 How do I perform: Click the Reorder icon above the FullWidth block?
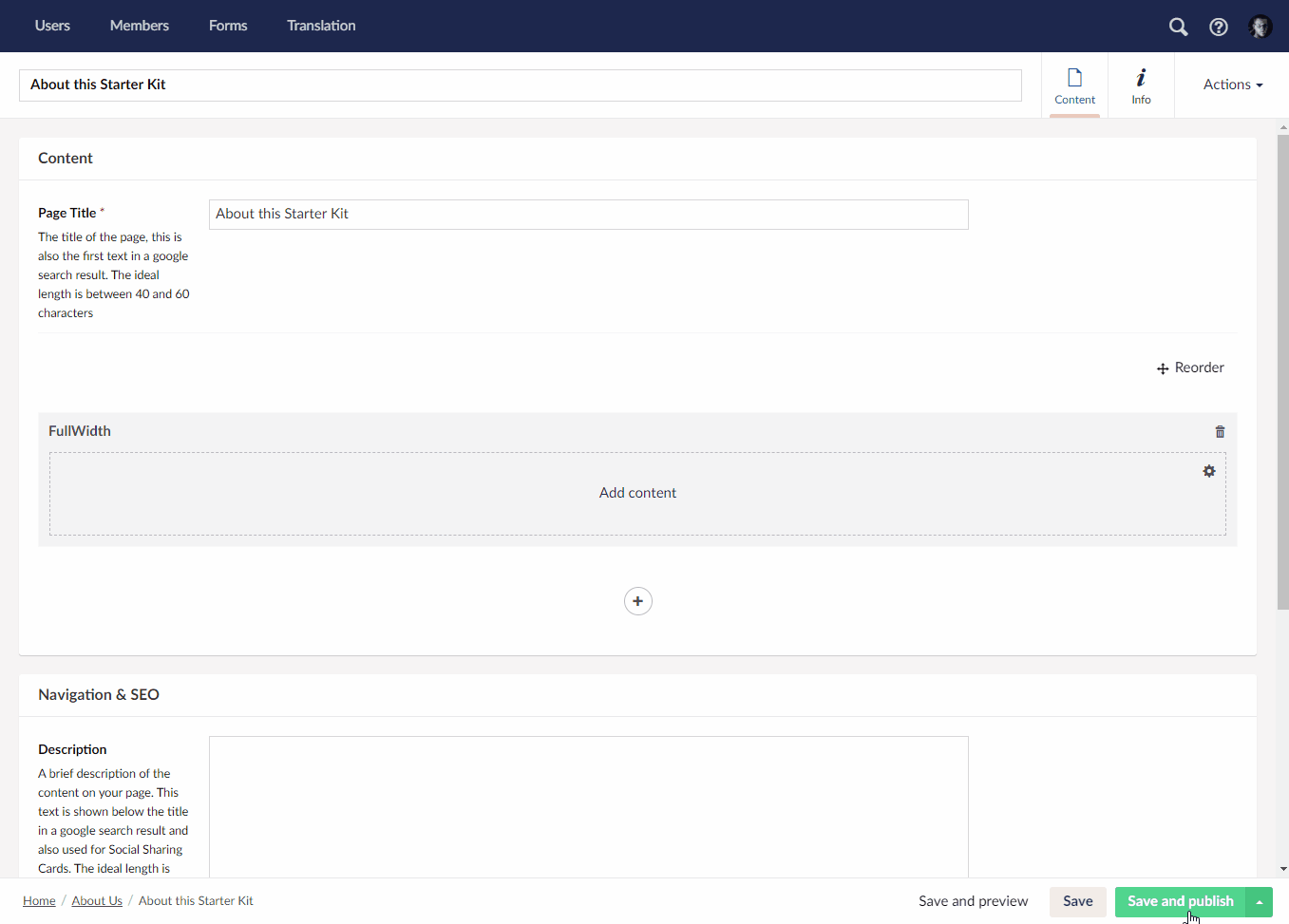pyautogui.click(x=1163, y=368)
